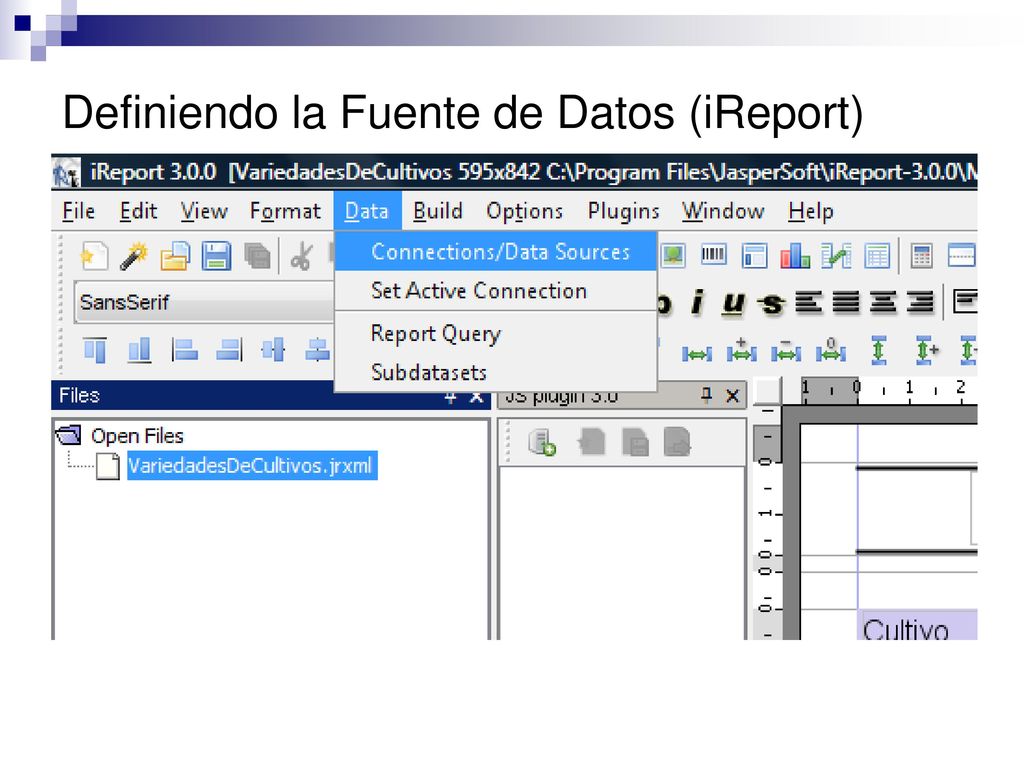Cut the selection with the scissors icon

click(x=301, y=256)
